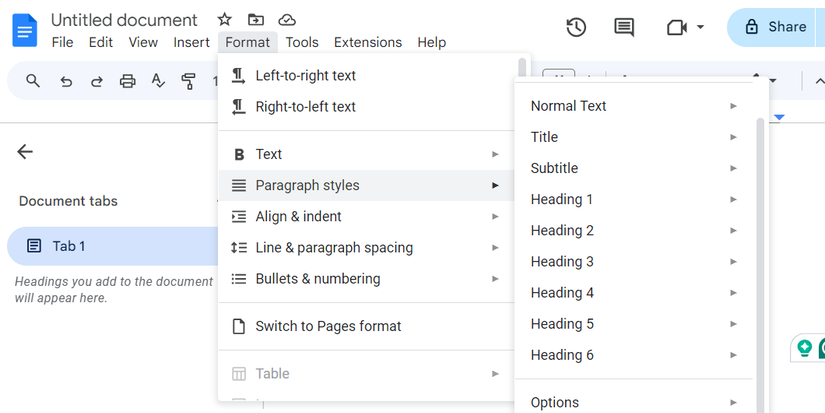The image size is (825, 413).
Task: Expand the Align & indent submenu
Action: click(x=495, y=216)
